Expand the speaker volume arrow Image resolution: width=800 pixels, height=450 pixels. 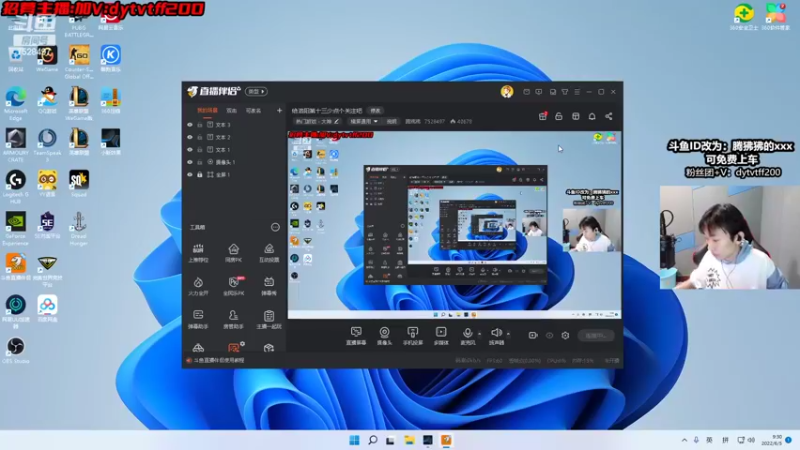point(508,334)
